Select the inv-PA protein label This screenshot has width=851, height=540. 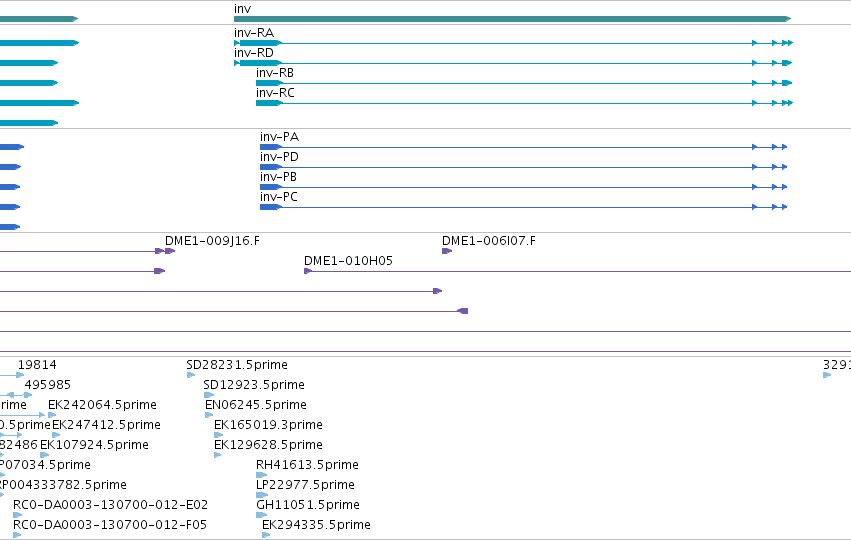[x=279, y=137]
